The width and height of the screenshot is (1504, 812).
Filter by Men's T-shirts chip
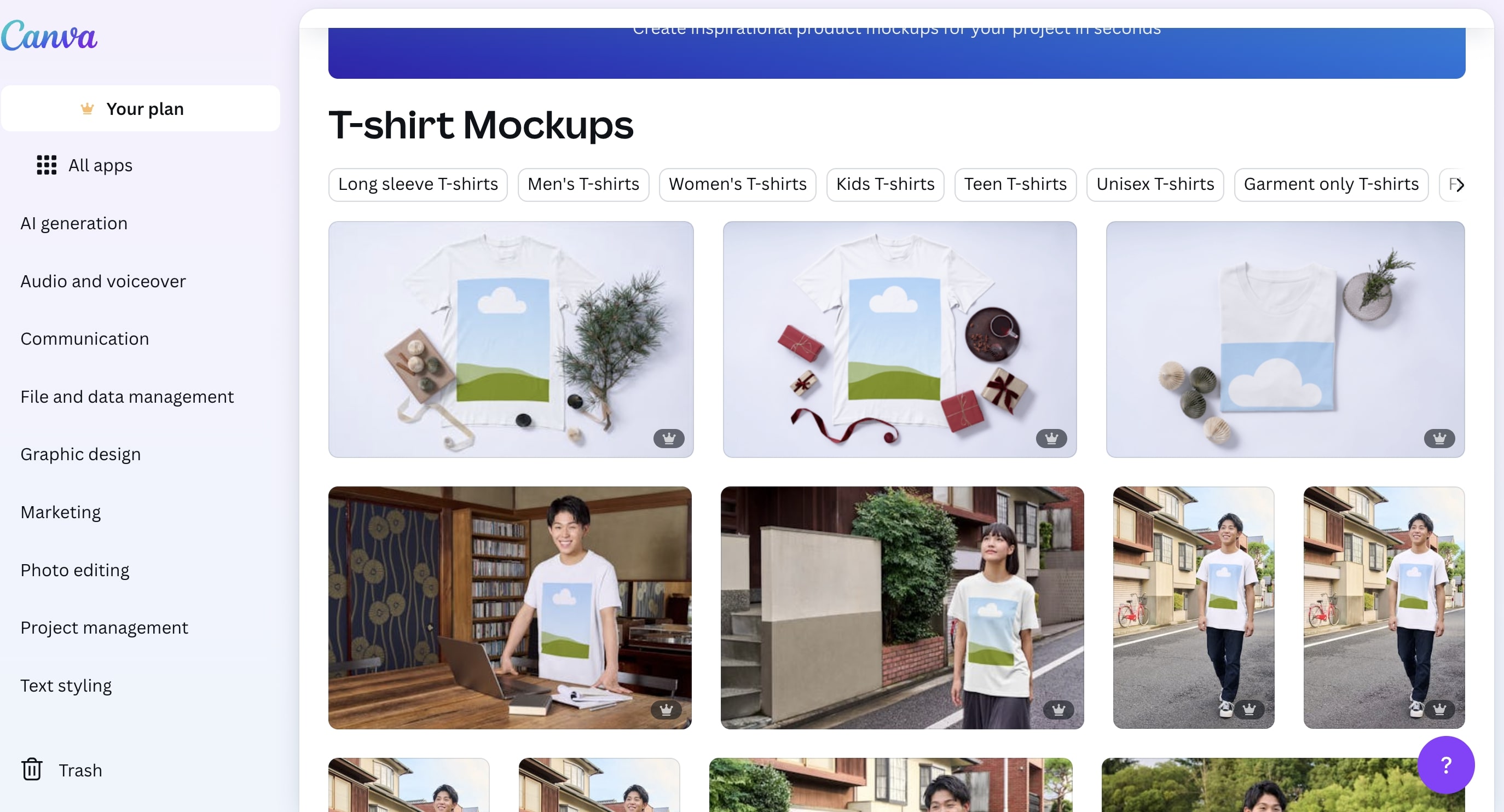point(583,184)
